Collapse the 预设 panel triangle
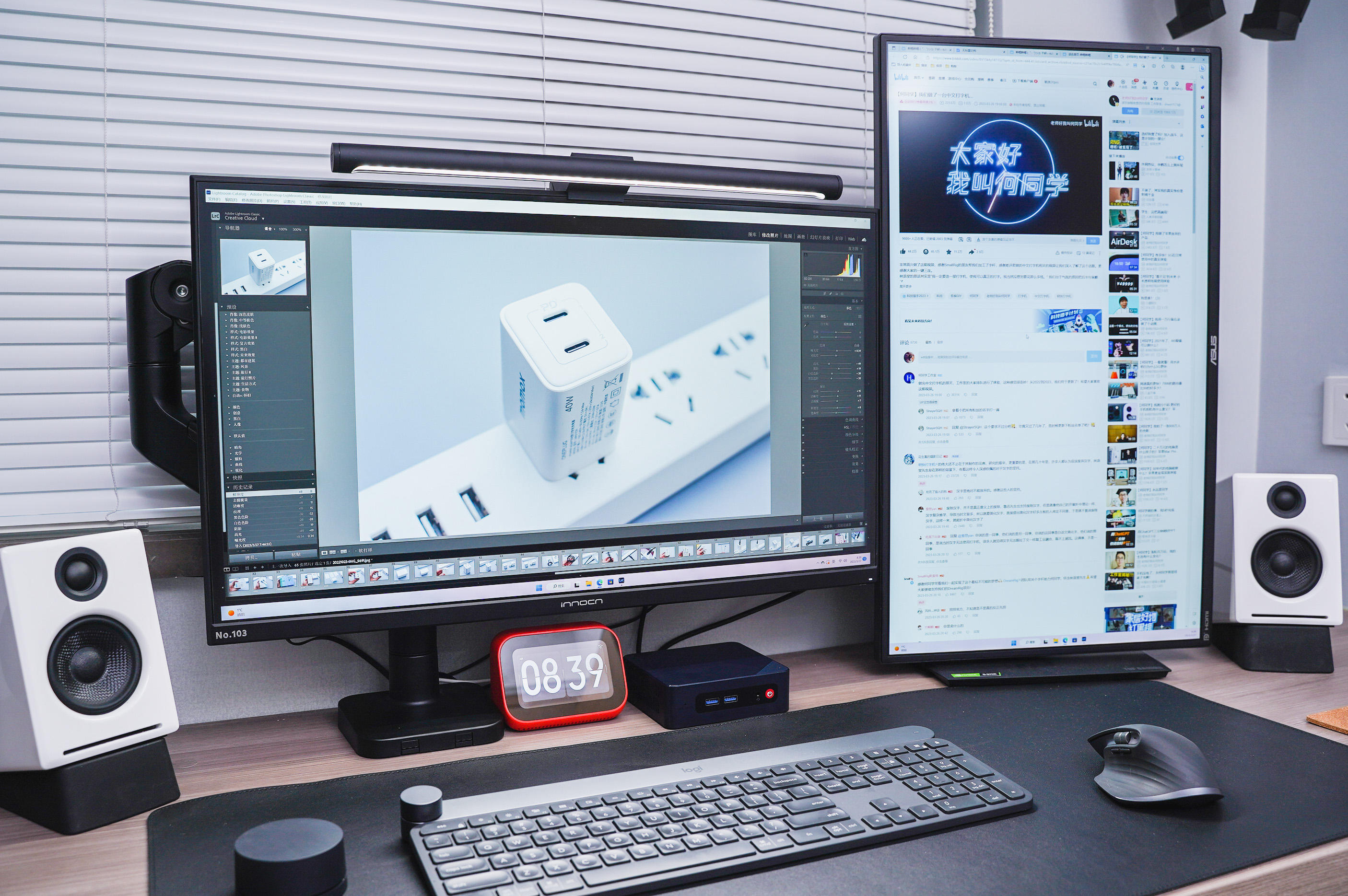Viewport: 1348px width, 896px height. 223,307
